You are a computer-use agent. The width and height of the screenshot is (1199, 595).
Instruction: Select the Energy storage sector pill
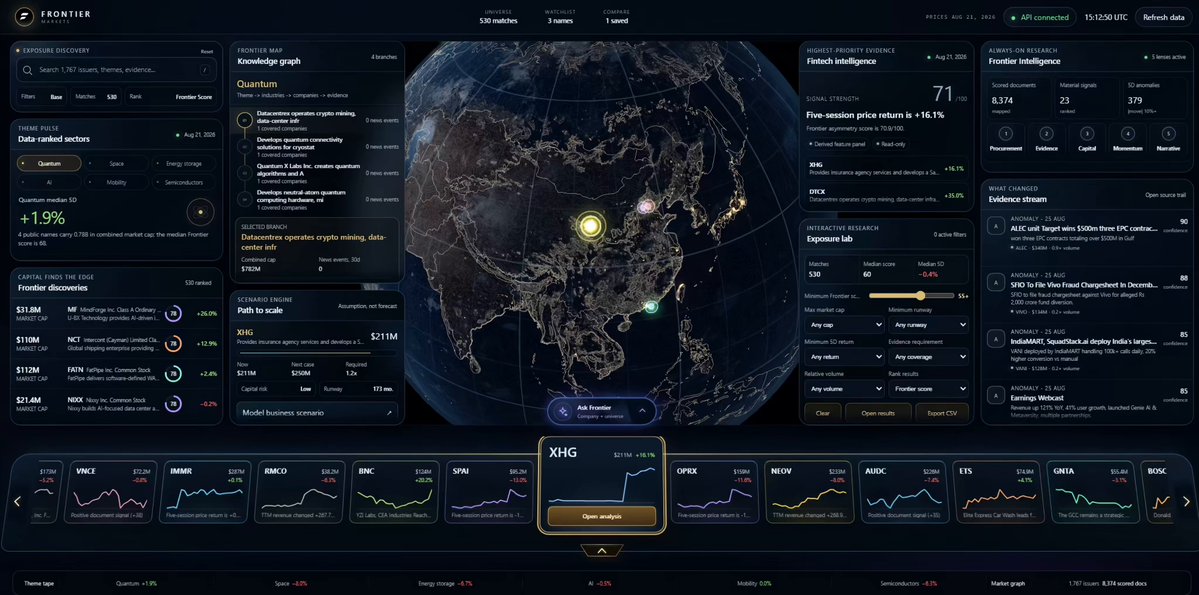(184, 164)
